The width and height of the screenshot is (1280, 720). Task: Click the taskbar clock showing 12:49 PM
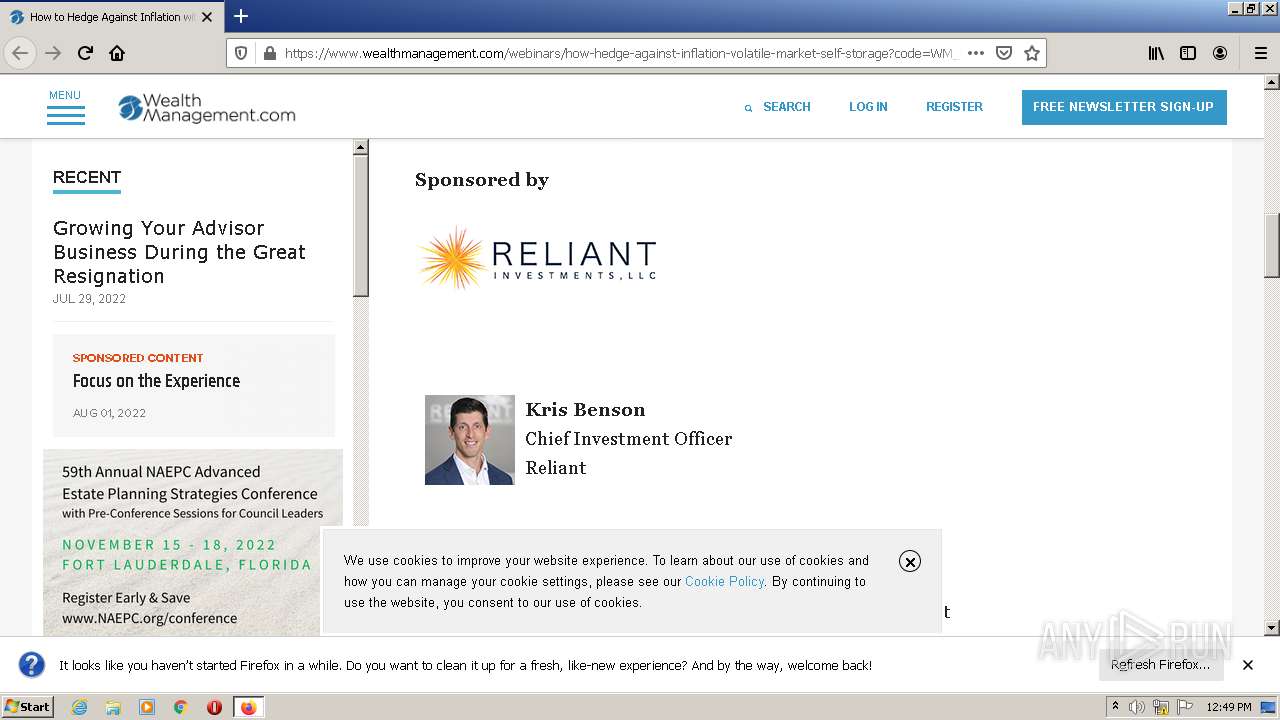[1229, 707]
